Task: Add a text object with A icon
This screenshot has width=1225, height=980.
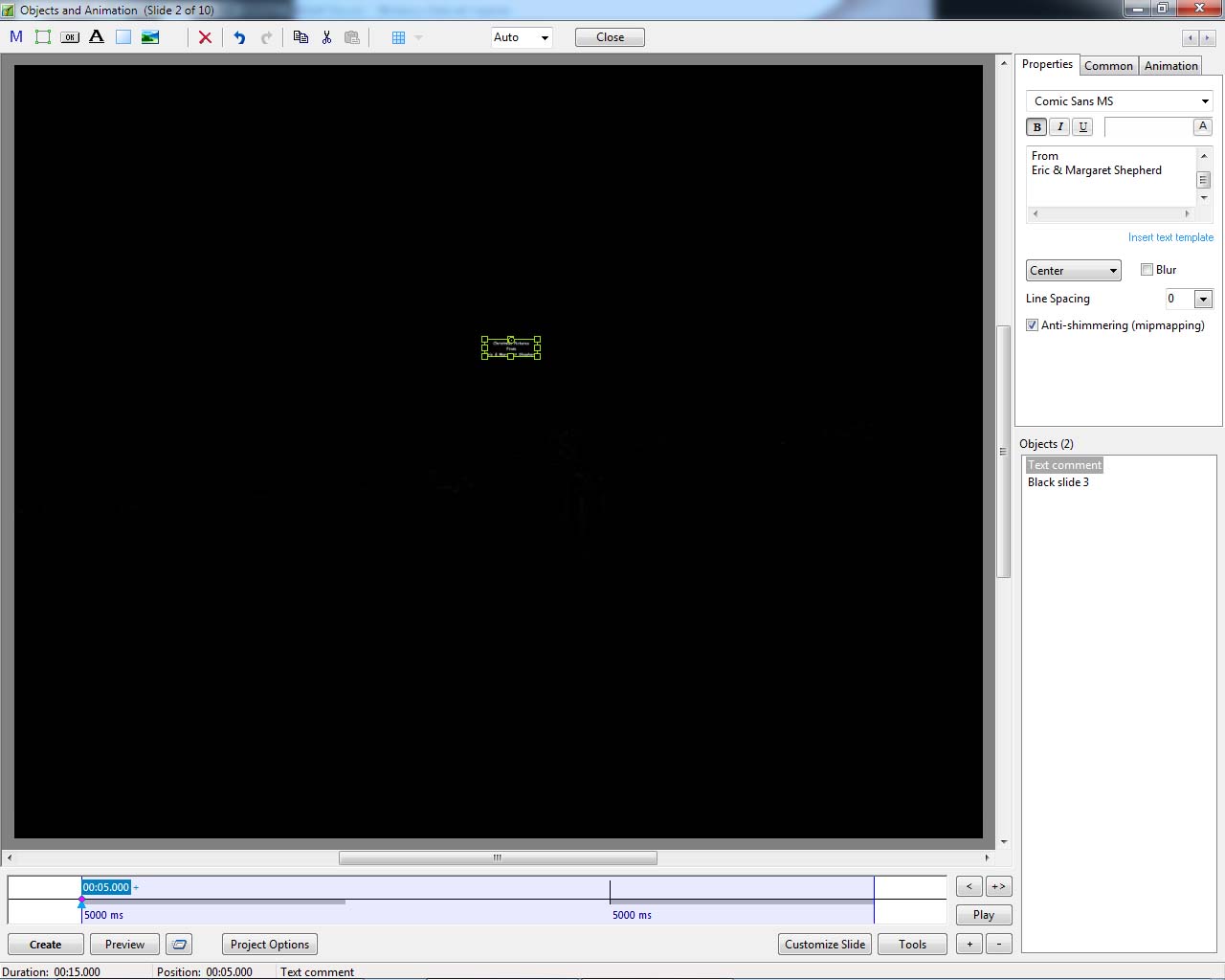Action: pyautogui.click(x=97, y=37)
